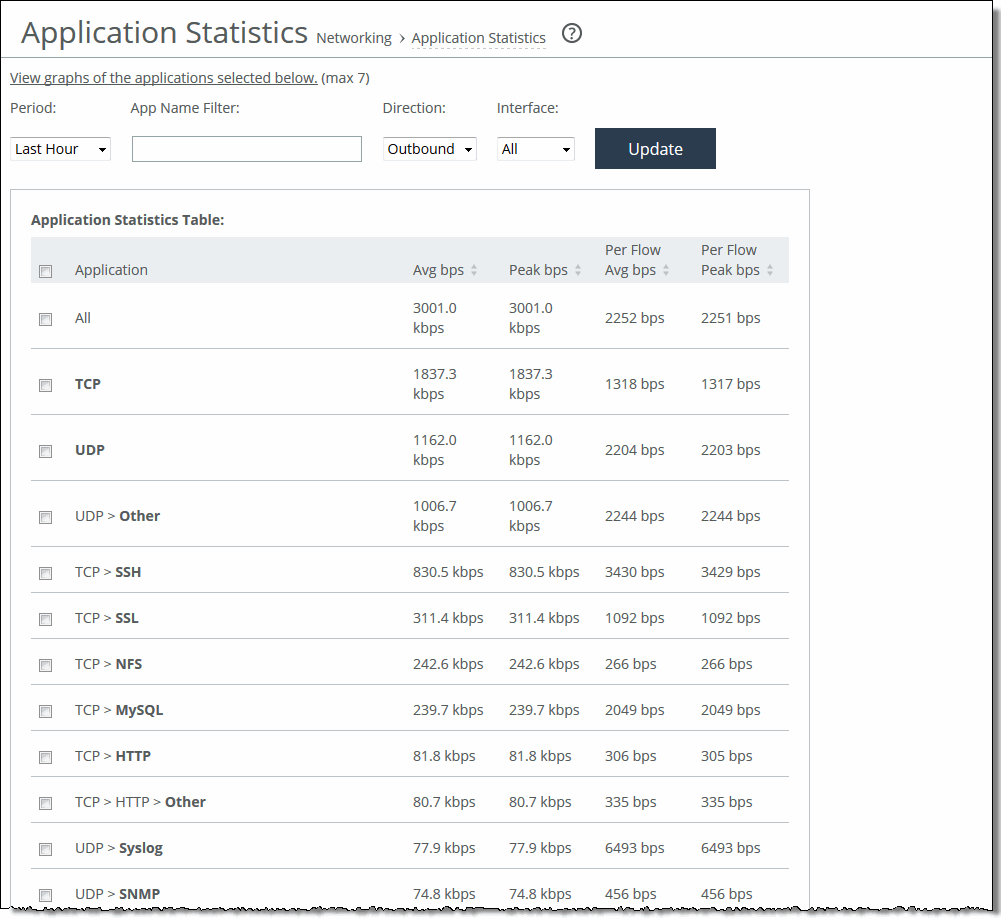This screenshot has height=919, width=1001.
Task: Enable the TCP > SSH row checkbox
Action: (x=45, y=573)
